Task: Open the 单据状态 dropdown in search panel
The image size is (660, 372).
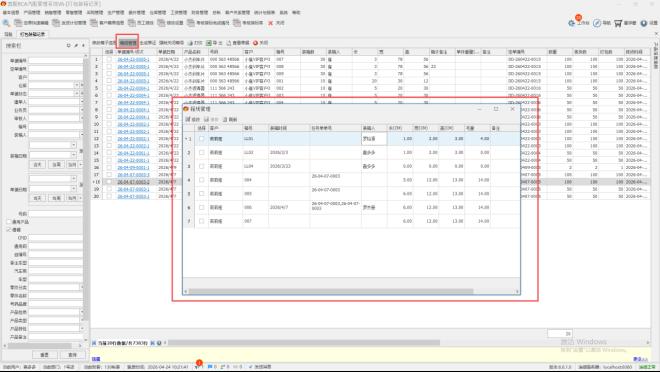Action: 77,93
